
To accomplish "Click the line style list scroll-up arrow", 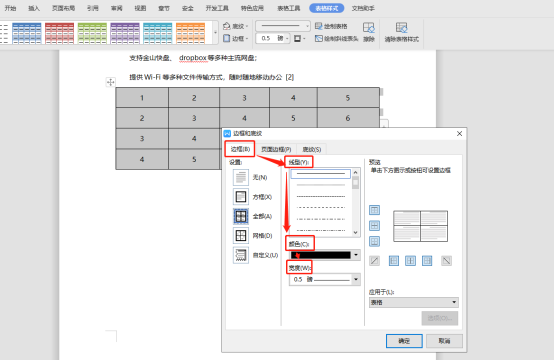I will click(355, 172).
